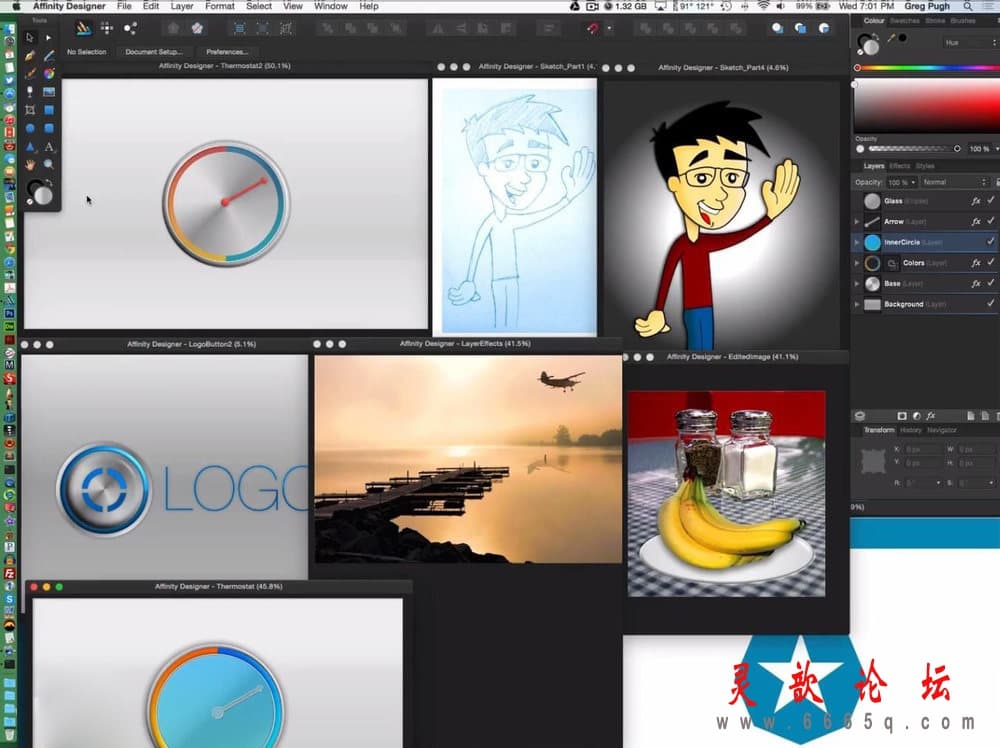
Task: Switch to the Effects tab
Action: (899, 166)
